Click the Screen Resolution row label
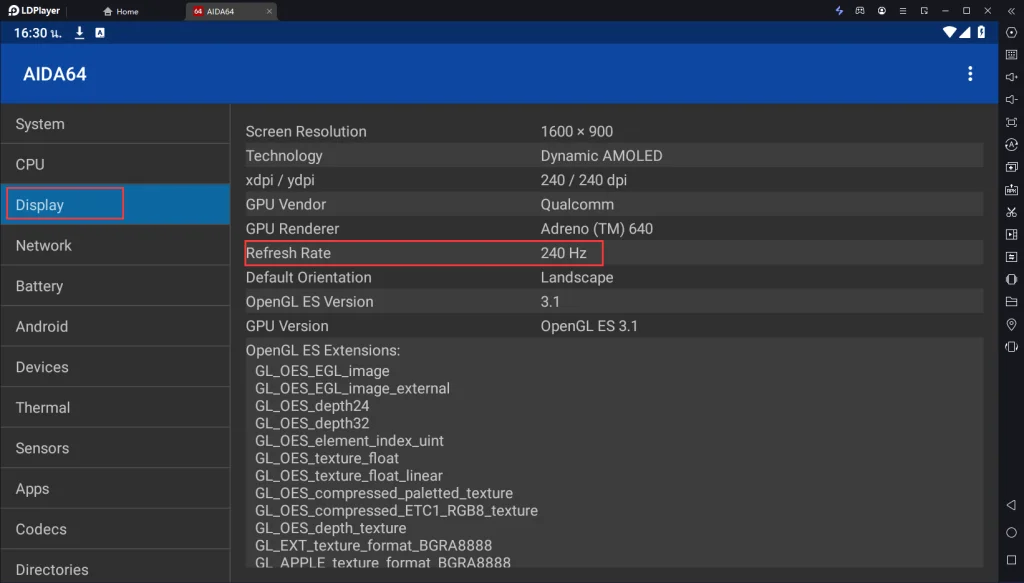This screenshot has height=583, width=1024. 306,131
